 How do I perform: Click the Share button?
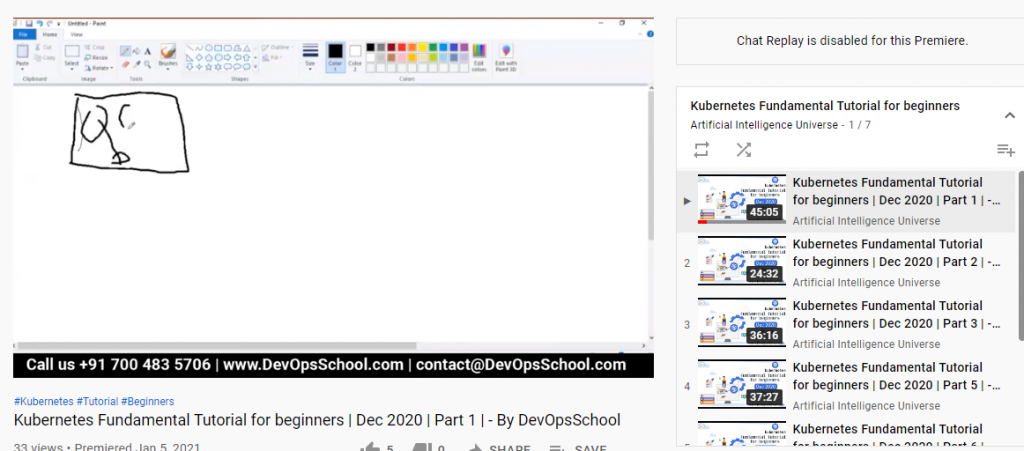[498, 448]
